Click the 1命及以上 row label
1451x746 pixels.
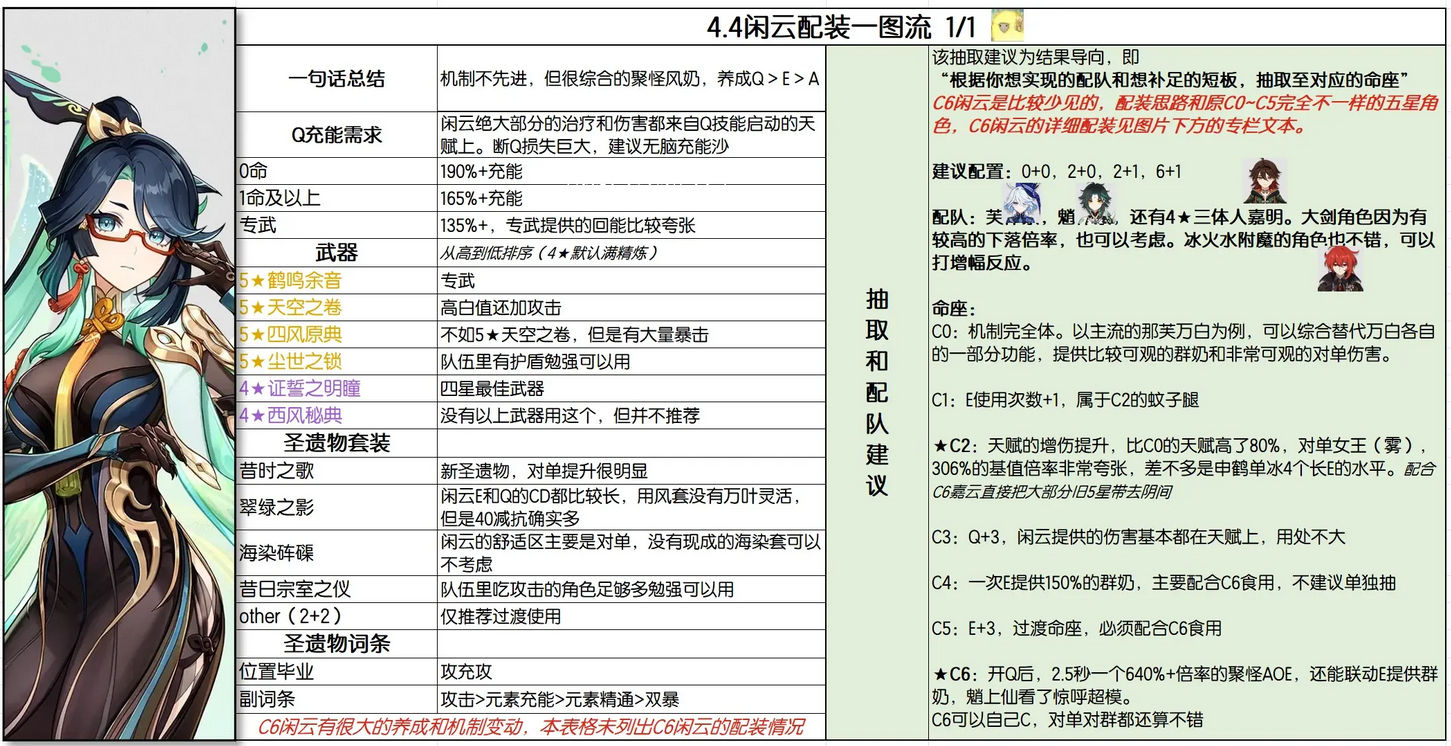click(x=336, y=198)
